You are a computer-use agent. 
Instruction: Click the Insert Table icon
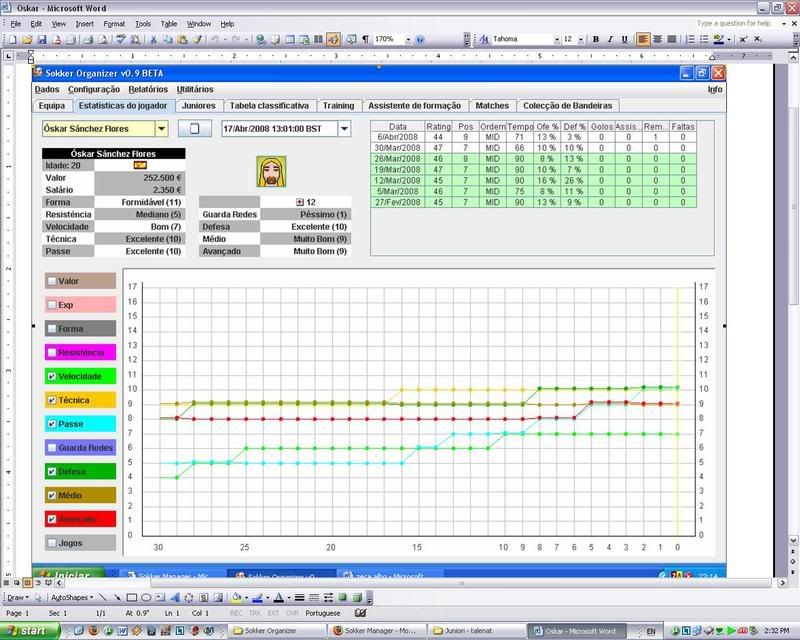290,39
